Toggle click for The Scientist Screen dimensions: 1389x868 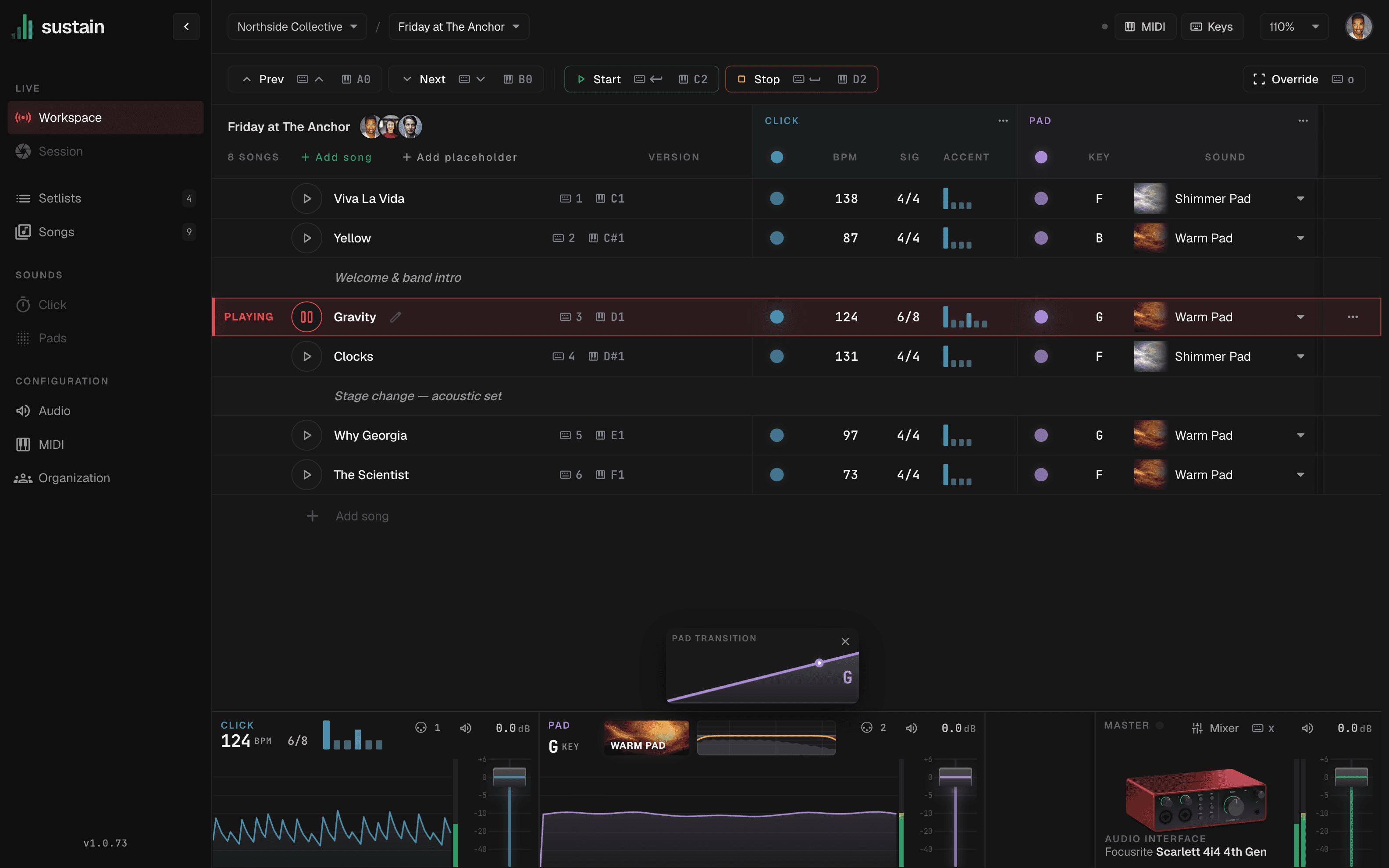click(x=776, y=475)
